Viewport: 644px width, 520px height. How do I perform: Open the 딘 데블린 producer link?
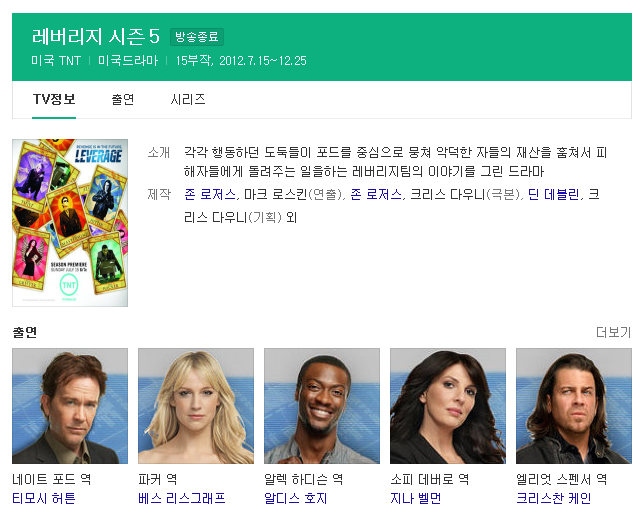point(554,194)
